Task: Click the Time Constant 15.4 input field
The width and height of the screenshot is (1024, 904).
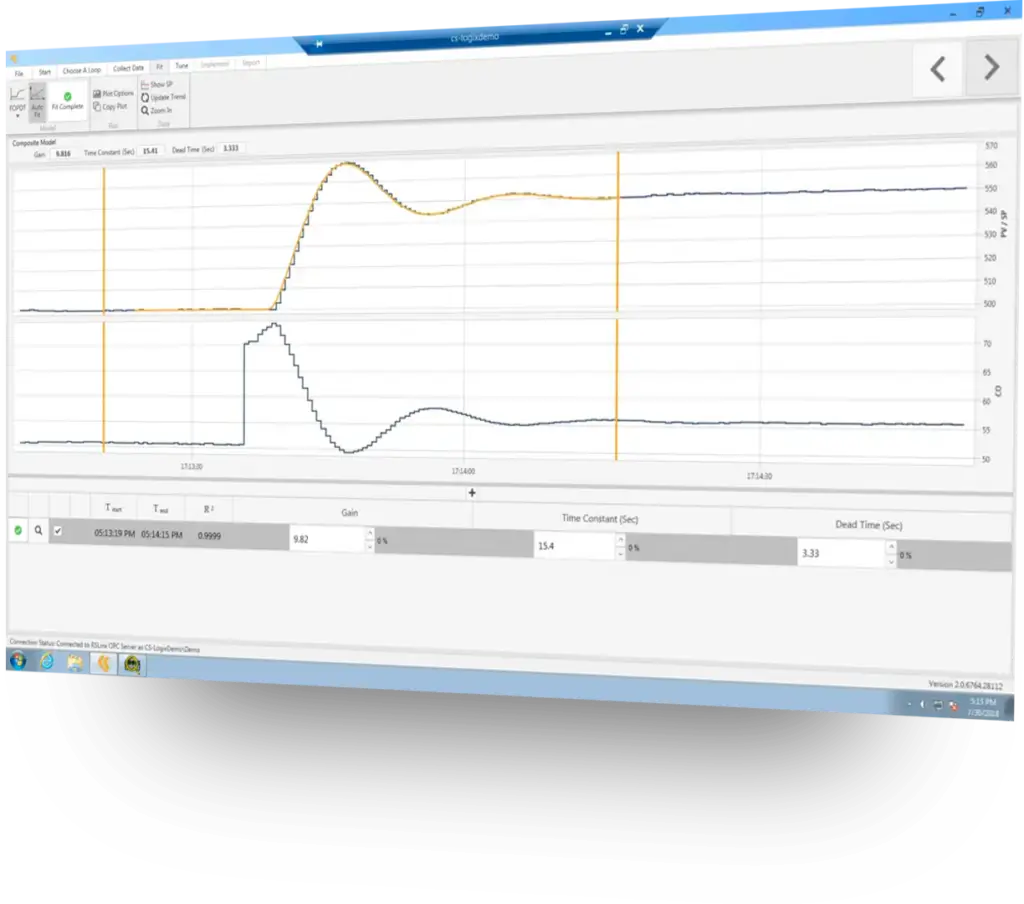Action: (x=574, y=546)
